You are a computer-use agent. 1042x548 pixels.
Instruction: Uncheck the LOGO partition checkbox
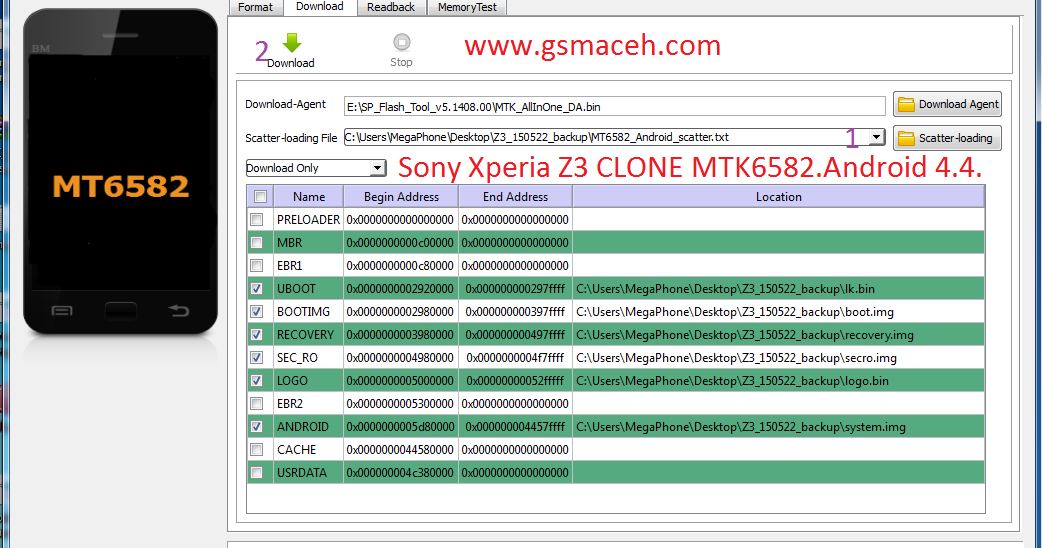(257, 381)
